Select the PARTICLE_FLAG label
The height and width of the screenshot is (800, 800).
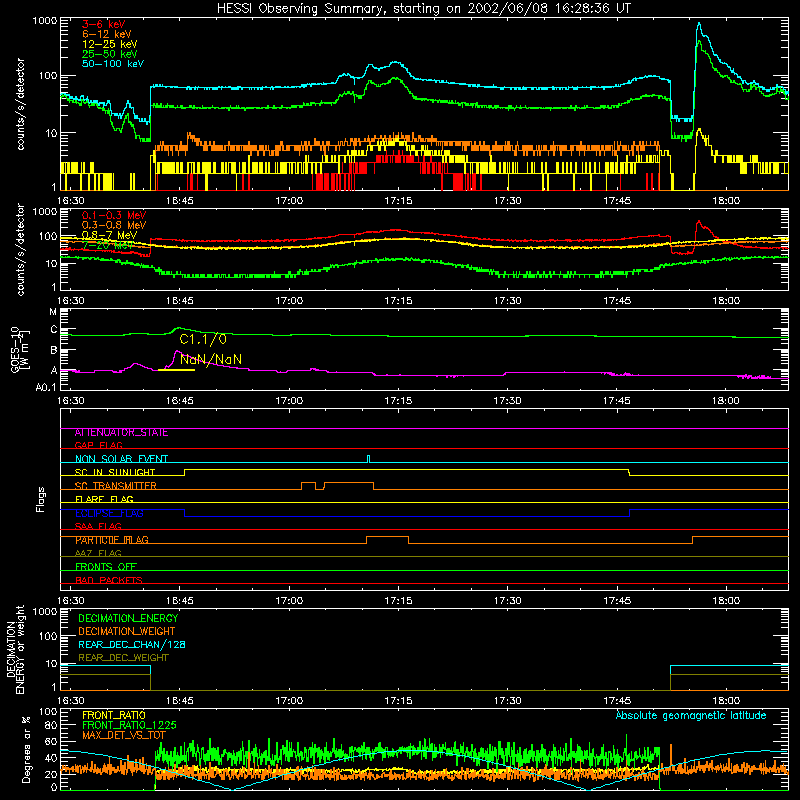tap(112, 540)
